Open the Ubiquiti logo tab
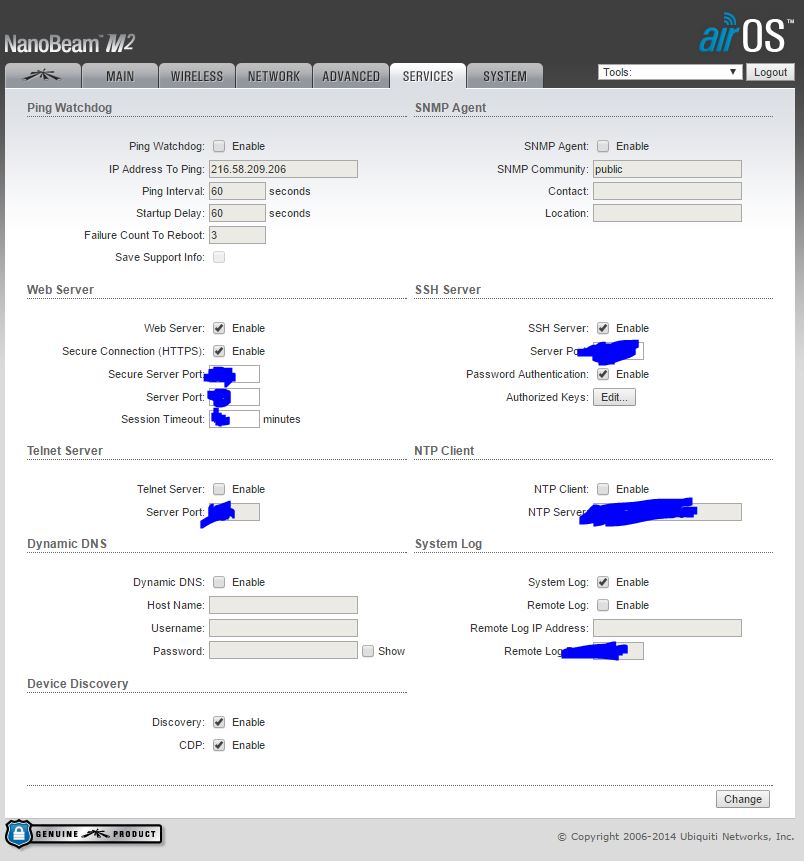The image size is (804, 861). click(43, 76)
